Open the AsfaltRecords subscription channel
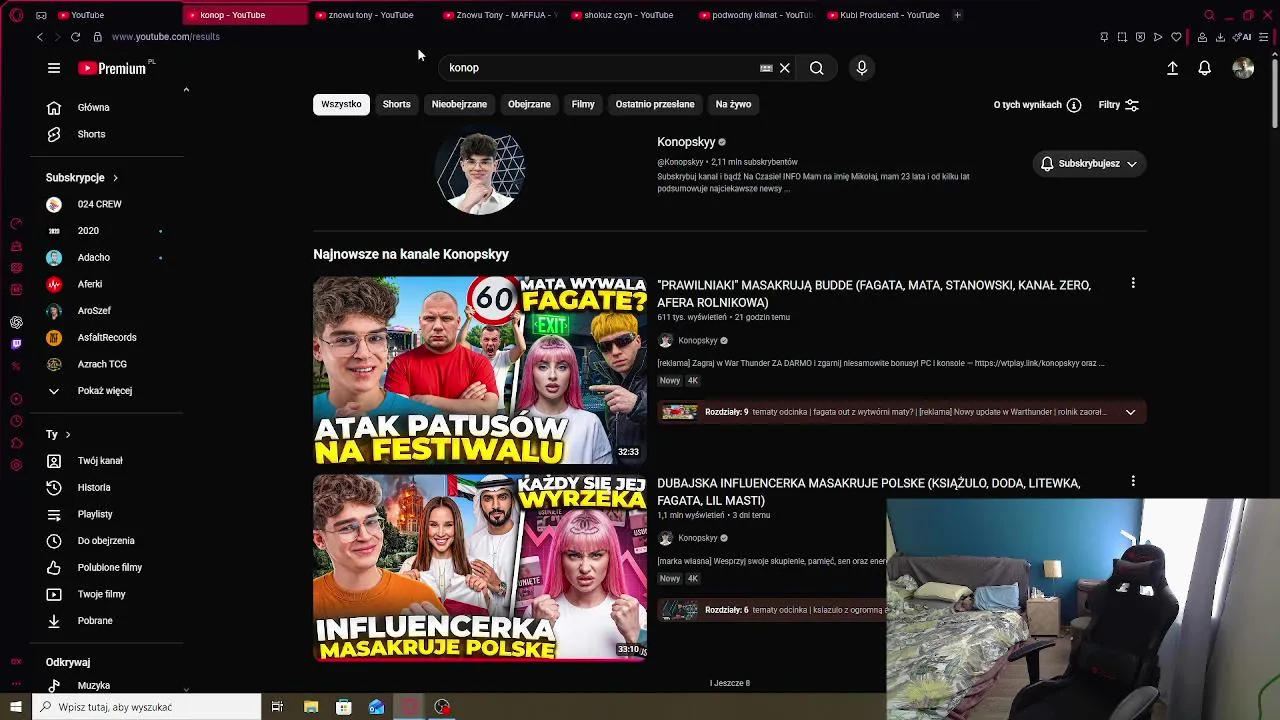The height and width of the screenshot is (720, 1280). click(x=107, y=338)
